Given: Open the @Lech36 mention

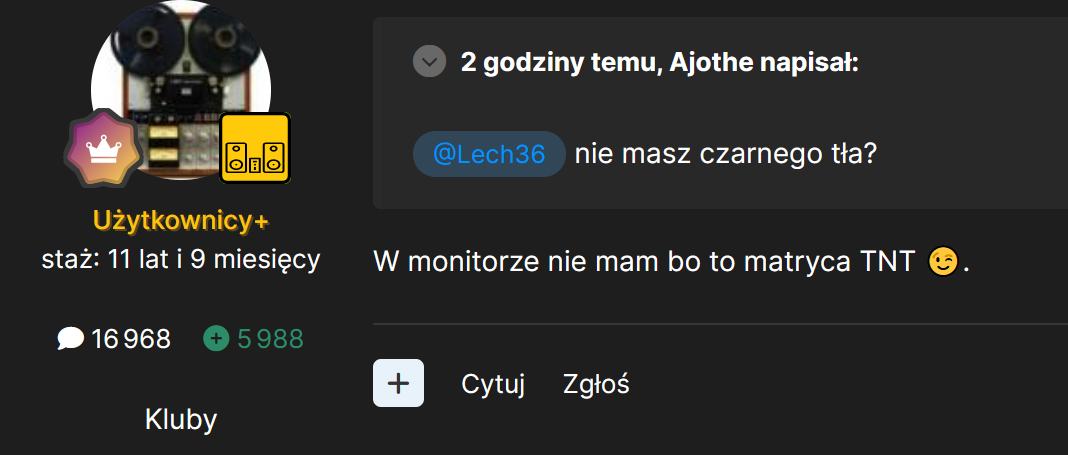Looking at the screenshot, I should (x=489, y=154).
